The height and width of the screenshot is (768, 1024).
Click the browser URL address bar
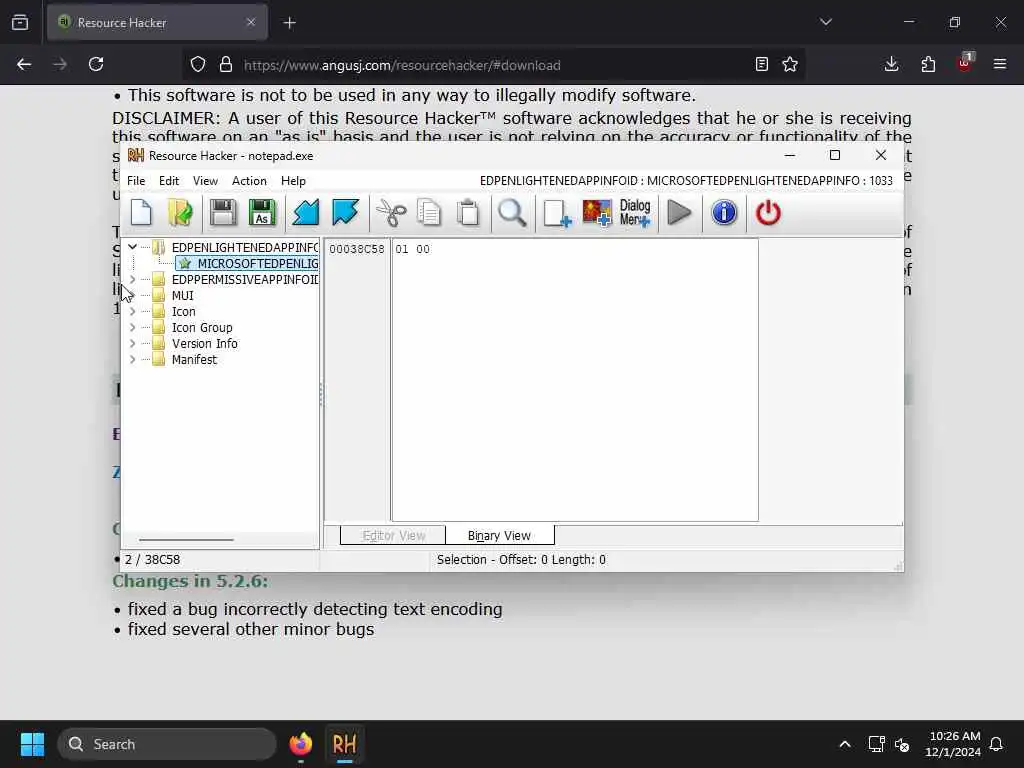[x=493, y=65]
